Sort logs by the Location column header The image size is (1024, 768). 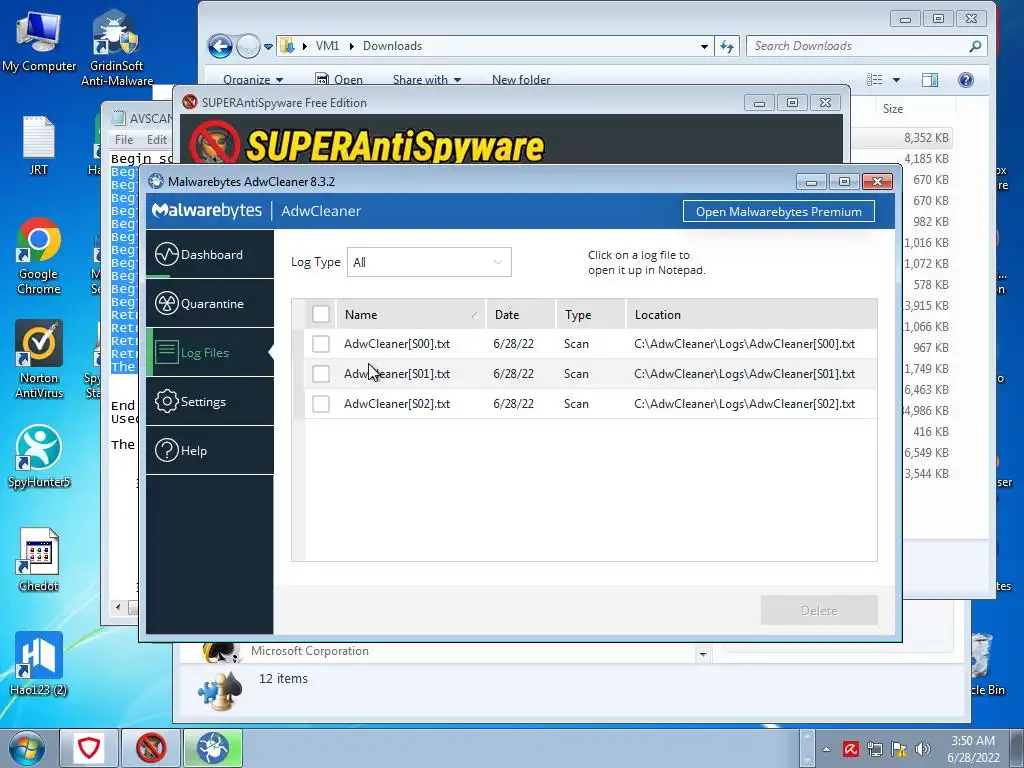coord(751,314)
